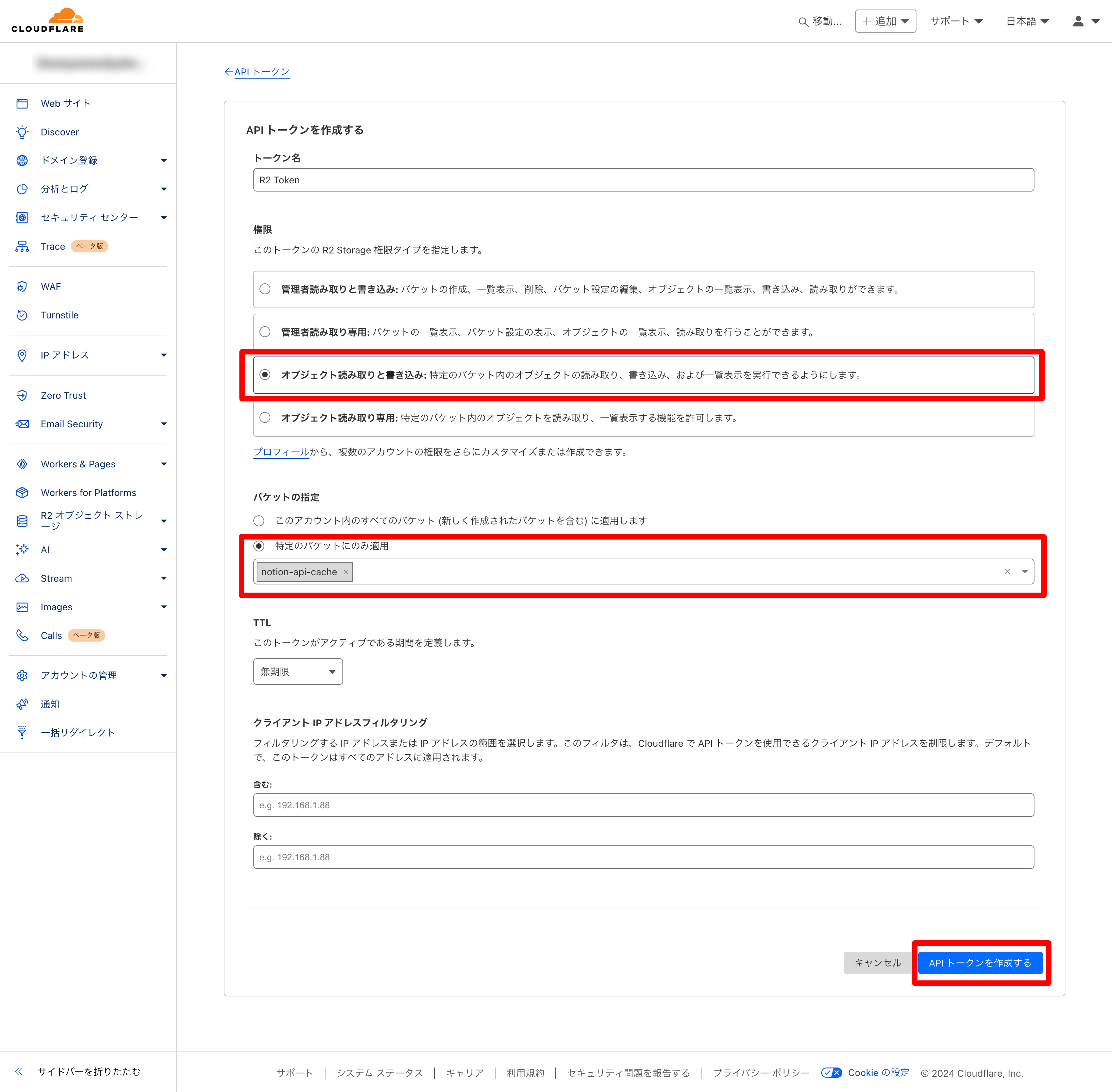Click the 一括リダイレクト funnel icon
This screenshot has width=1112, height=1092.
(x=22, y=733)
